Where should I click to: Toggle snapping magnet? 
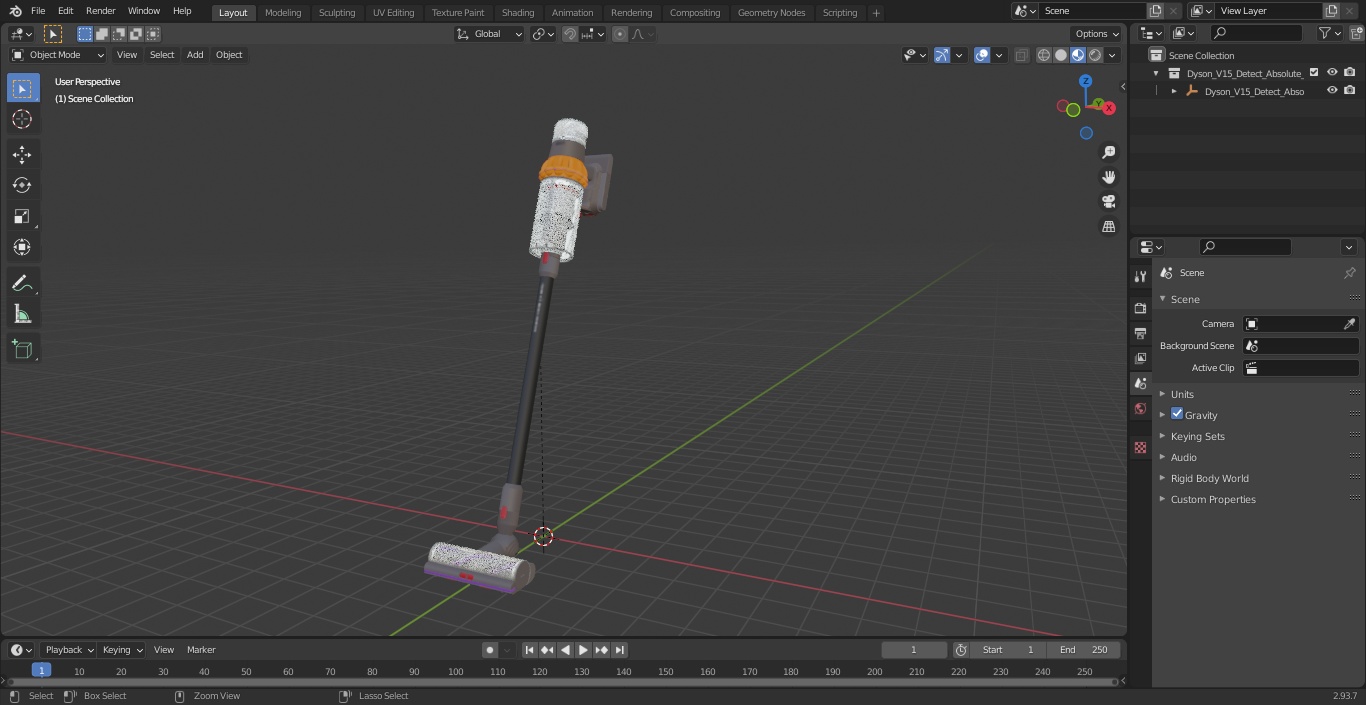(x=569, y=34)
